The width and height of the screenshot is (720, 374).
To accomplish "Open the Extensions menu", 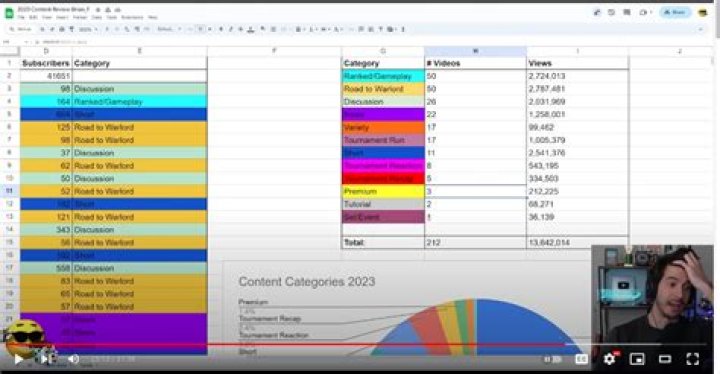I will pyautogui.click(x=132, y=17).
